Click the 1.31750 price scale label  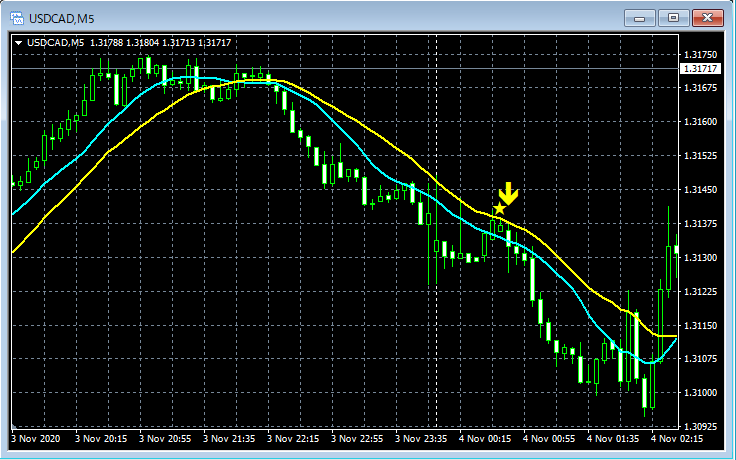click(x=700, y=54)
